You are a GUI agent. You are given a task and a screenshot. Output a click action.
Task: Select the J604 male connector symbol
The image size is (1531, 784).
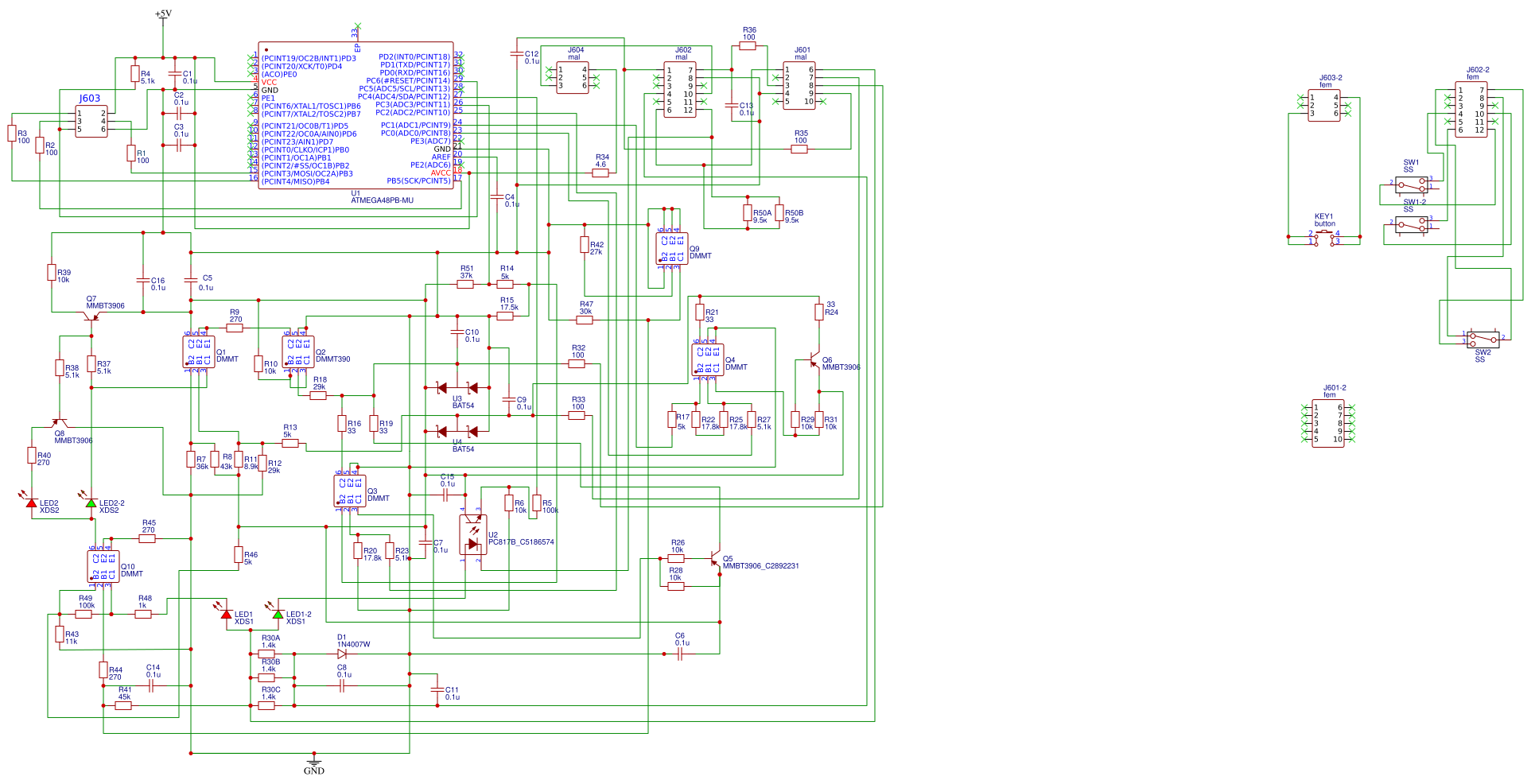click(x=573, y=78)
